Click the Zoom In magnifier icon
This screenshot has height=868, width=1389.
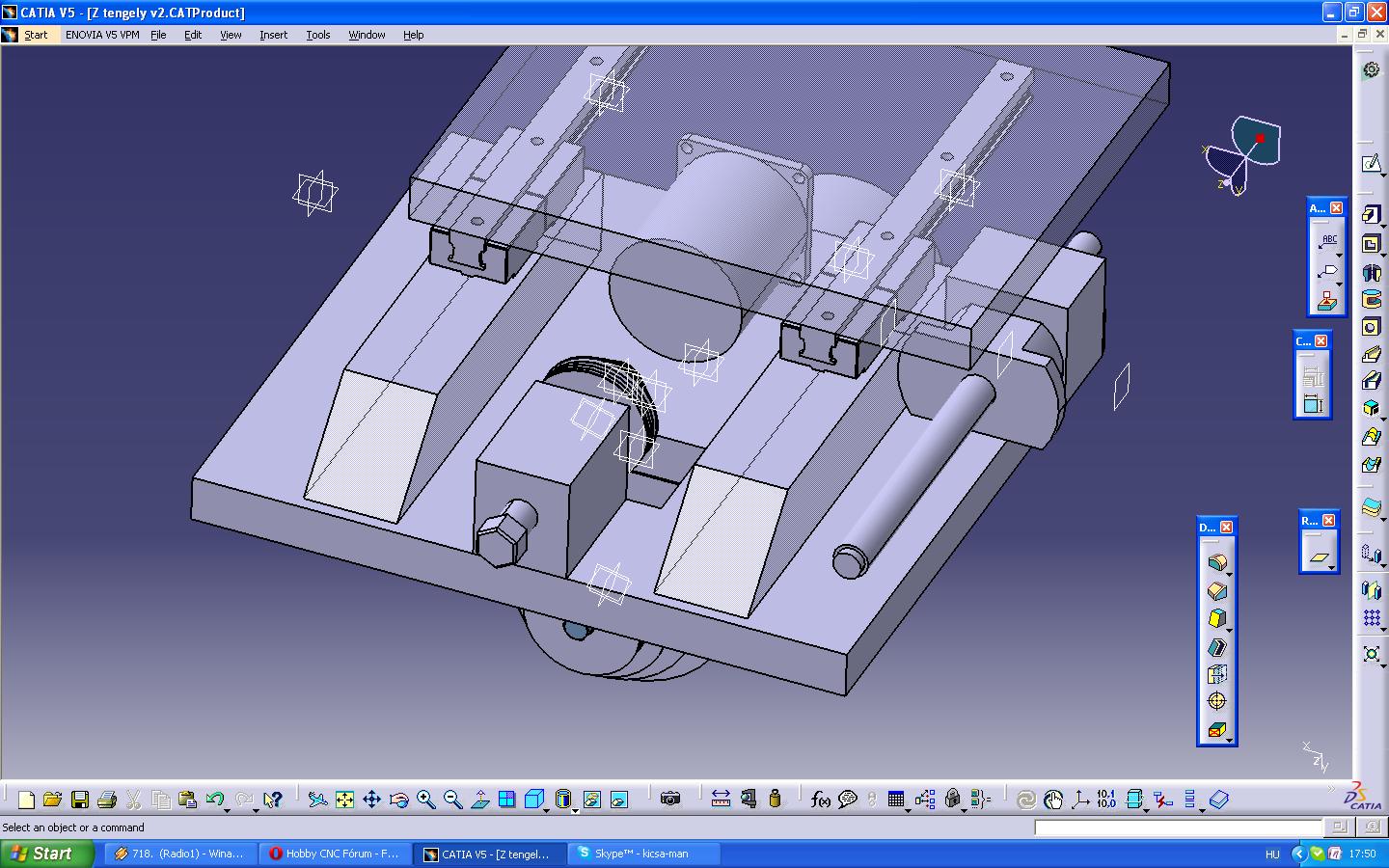(x=425, y=800)
